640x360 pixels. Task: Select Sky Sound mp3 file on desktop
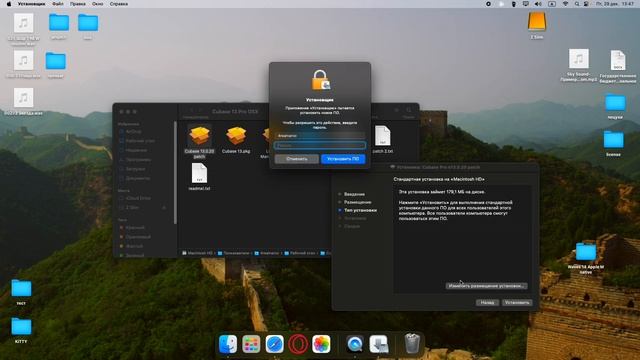tap(579, 65)
